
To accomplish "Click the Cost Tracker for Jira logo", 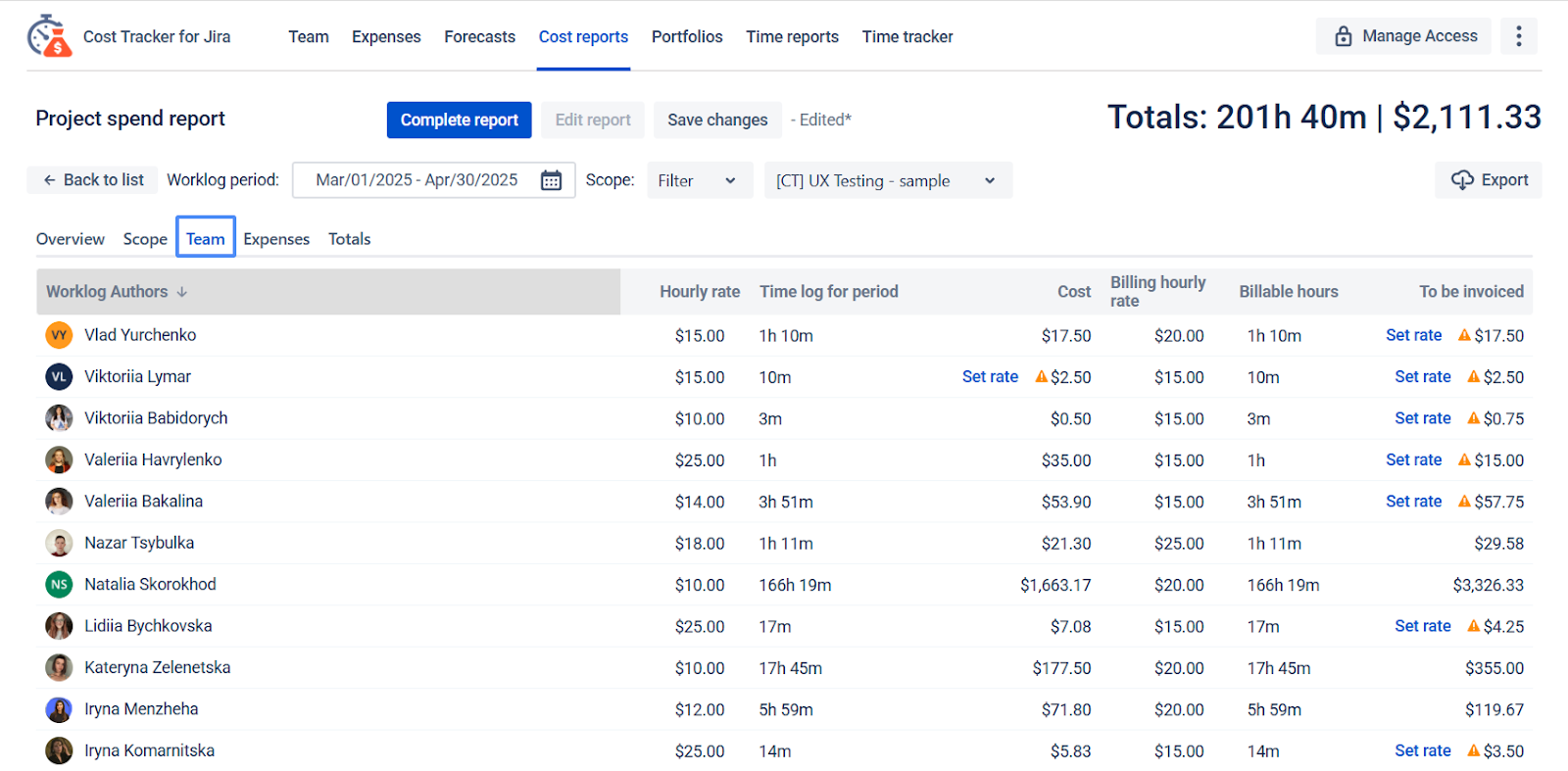I will [x=49, y=36].
